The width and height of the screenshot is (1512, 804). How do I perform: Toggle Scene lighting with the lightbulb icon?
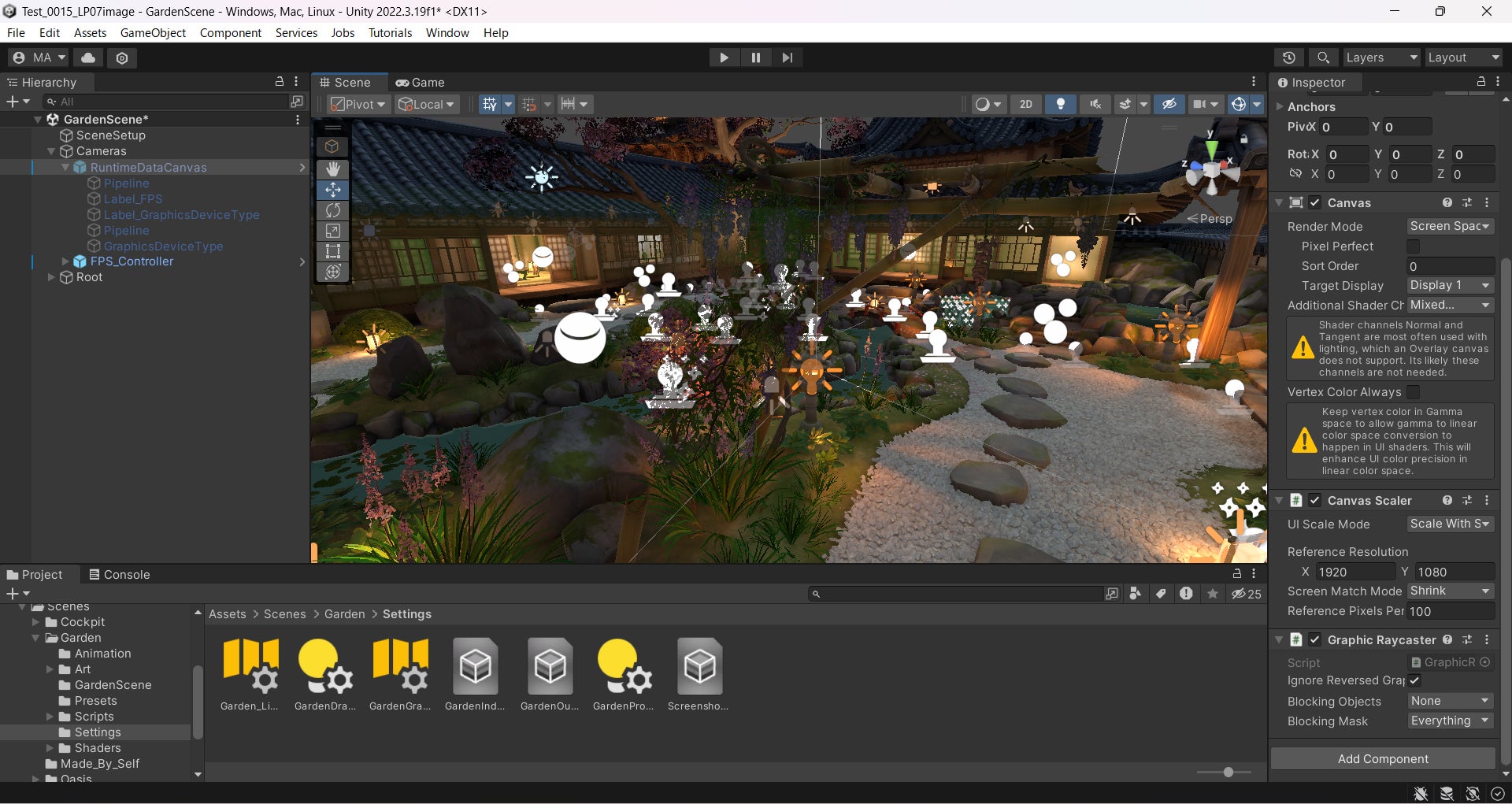[1061, 104]
